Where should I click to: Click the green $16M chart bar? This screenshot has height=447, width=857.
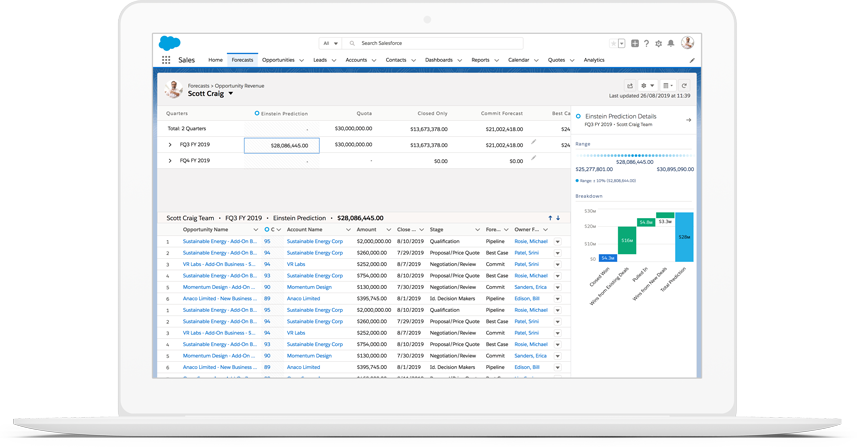(627, 240)
